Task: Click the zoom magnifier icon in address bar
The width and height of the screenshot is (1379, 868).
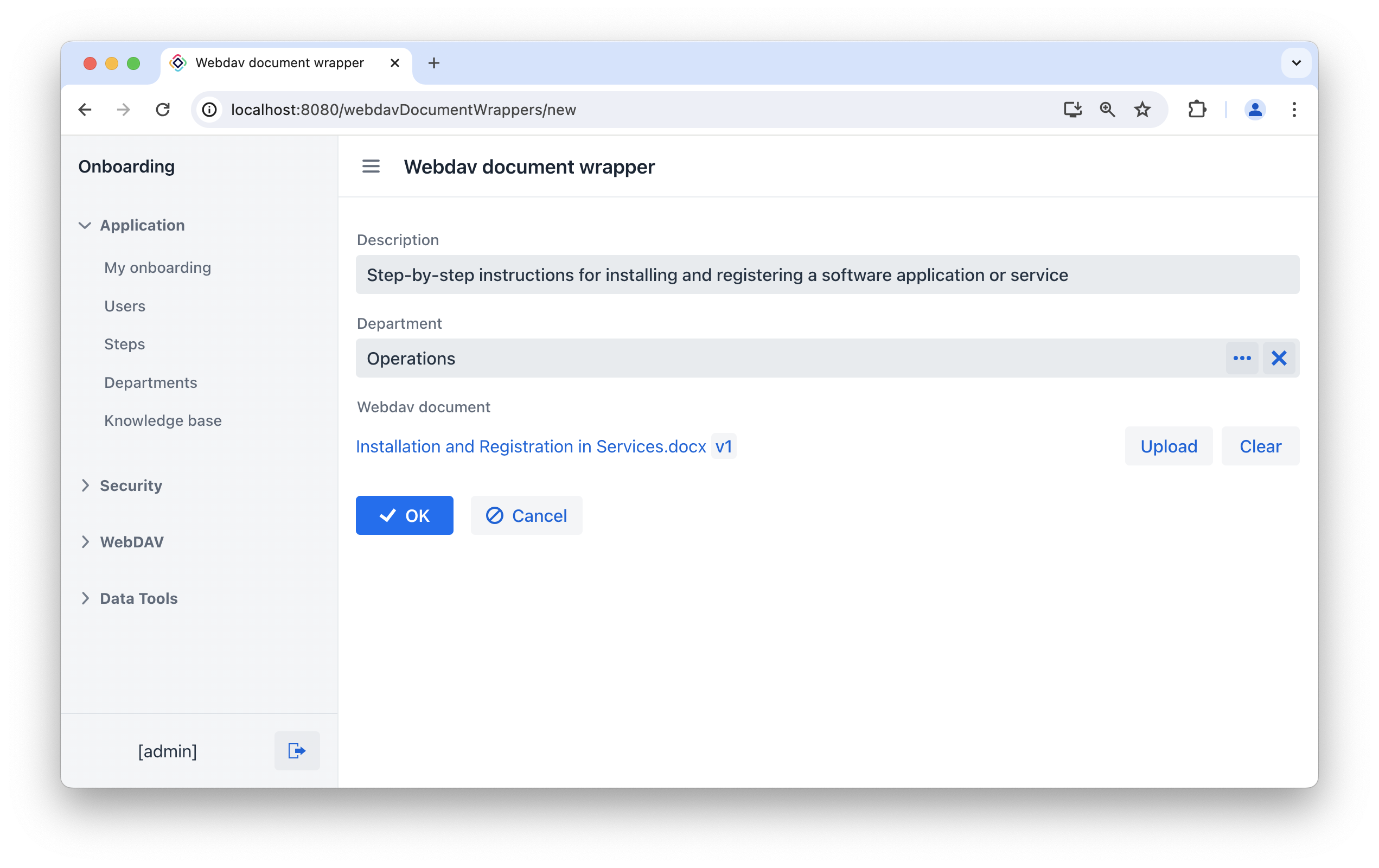Action: pyautogui.click(x=1107, y=110)
